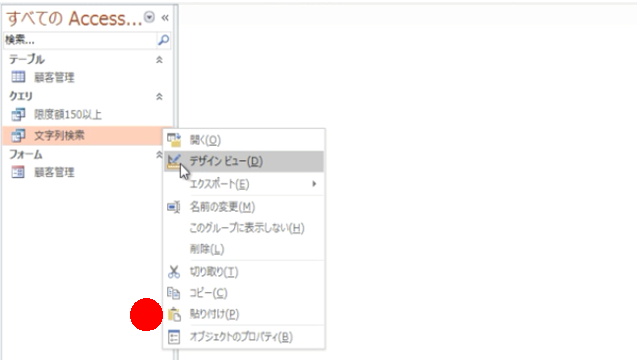
Task: Click the copy icon beside コピー
Action: click(x=174, y=293)
